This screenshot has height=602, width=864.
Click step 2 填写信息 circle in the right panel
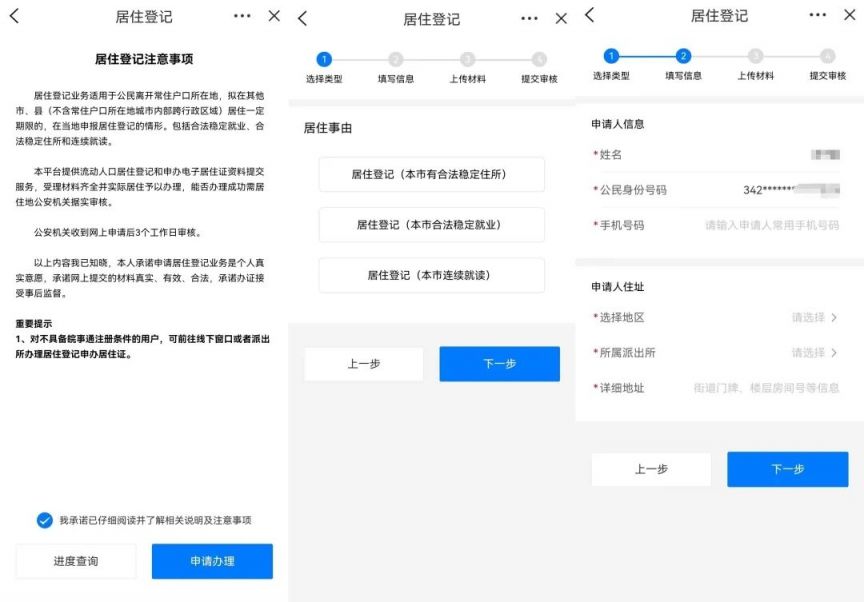point(683,57)
